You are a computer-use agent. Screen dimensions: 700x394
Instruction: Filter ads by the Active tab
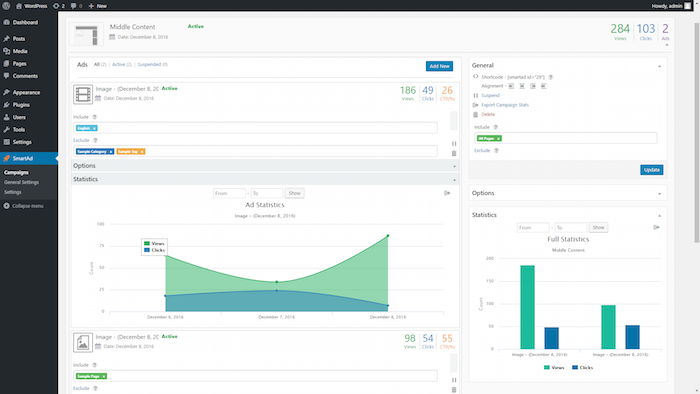click(x=122, y=65)
